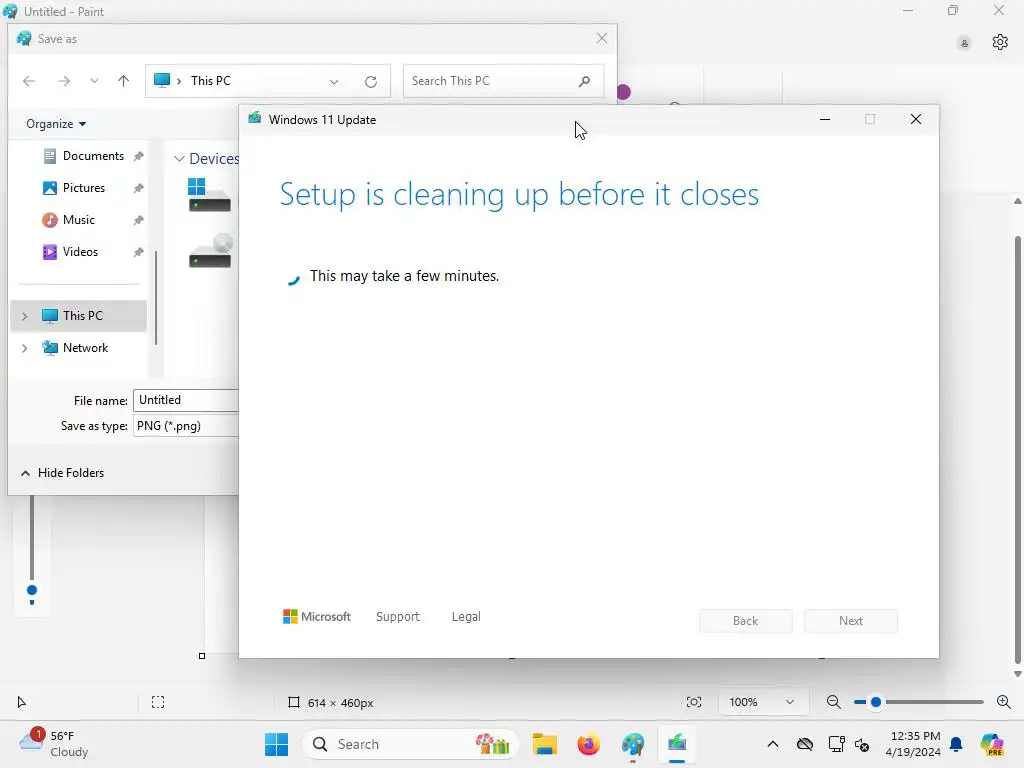Screen dimensions: 1024x768
Task: Click cloud sync tray icon
Action: click(805, 744)
